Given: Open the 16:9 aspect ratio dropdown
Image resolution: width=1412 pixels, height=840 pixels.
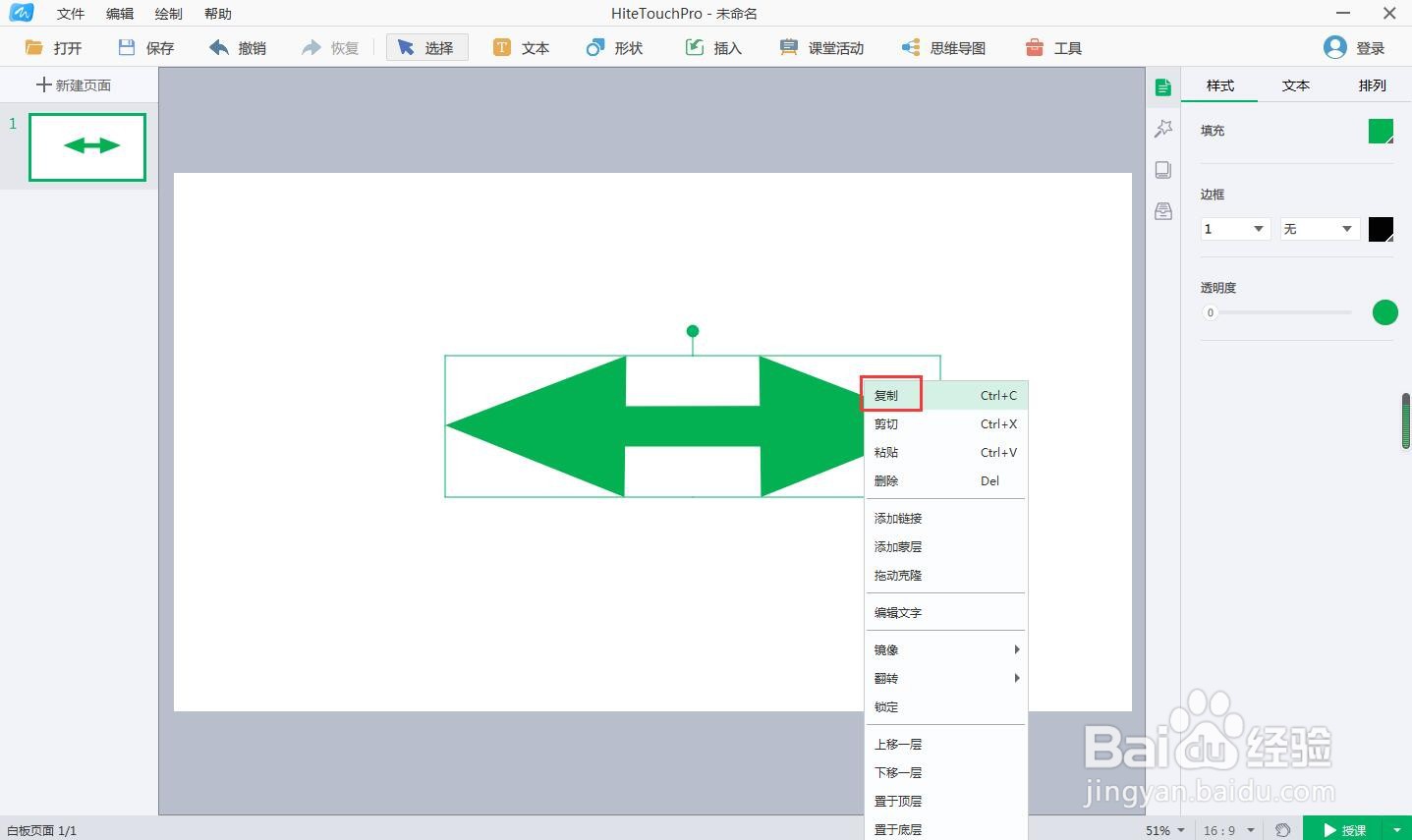Looking at the screenshot, I should click(x=1229, y=830).
